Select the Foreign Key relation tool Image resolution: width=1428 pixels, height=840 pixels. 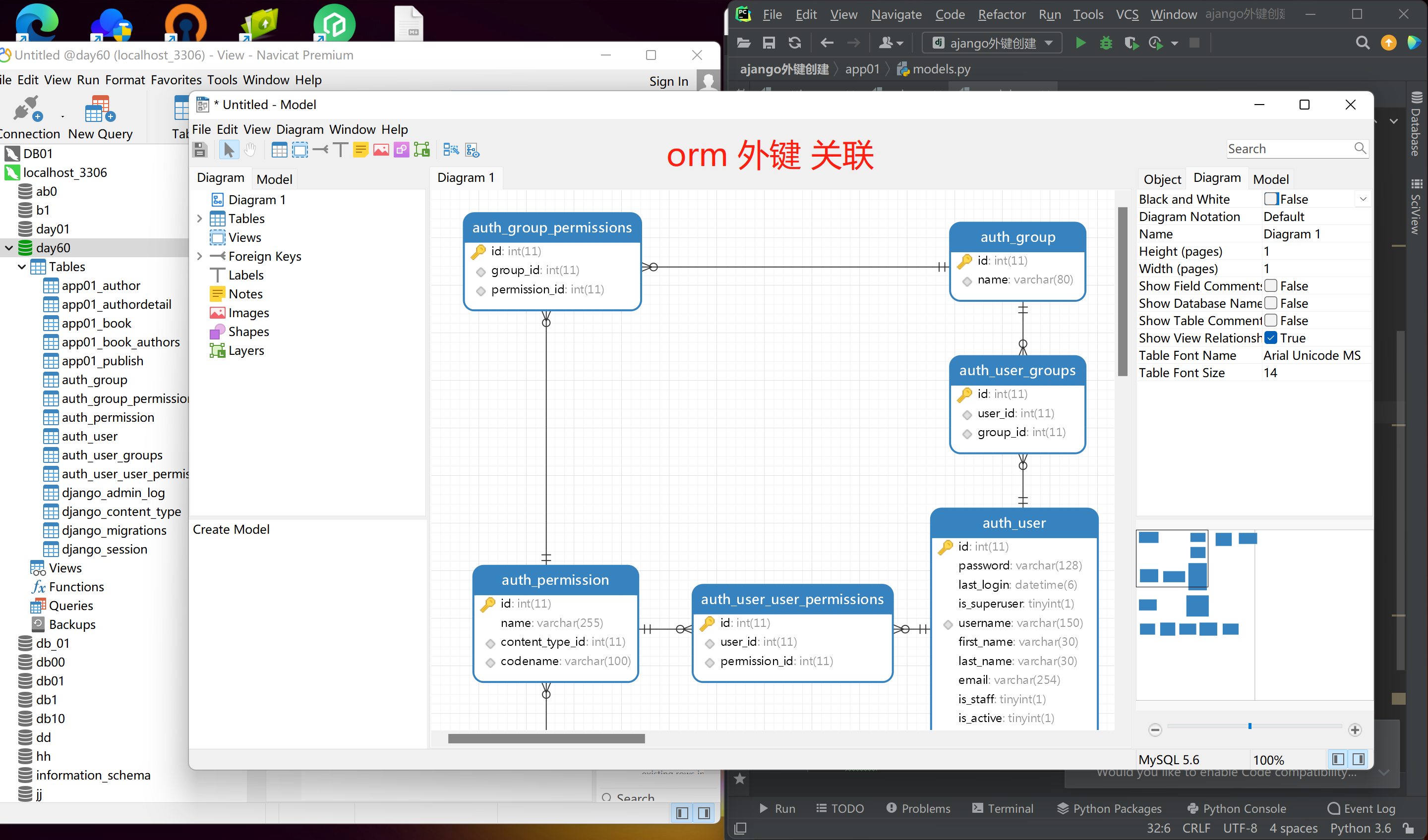point(320,150)
